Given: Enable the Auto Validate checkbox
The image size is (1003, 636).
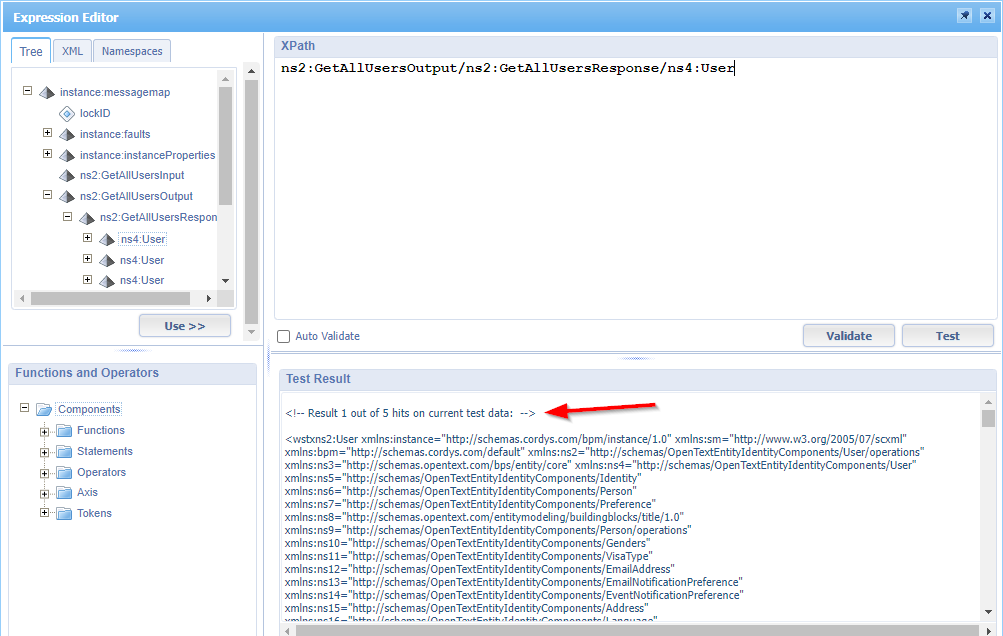Looking at the screenshot, I should coord(284,337).
